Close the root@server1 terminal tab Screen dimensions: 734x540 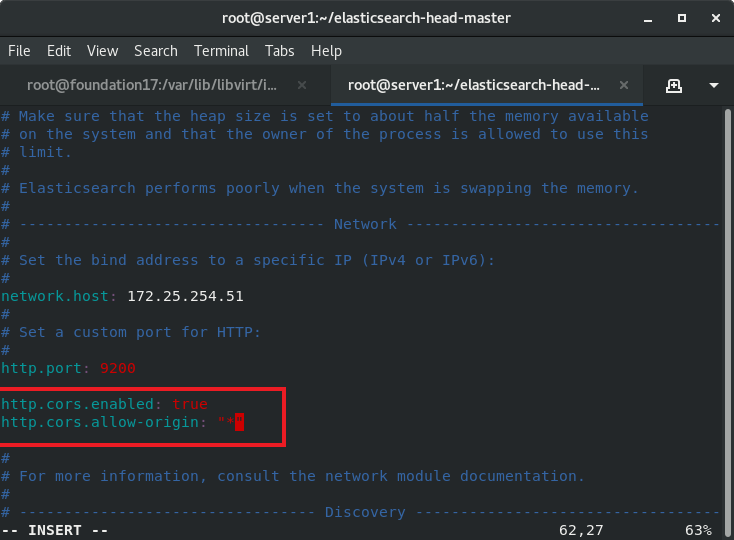point(624,85)
